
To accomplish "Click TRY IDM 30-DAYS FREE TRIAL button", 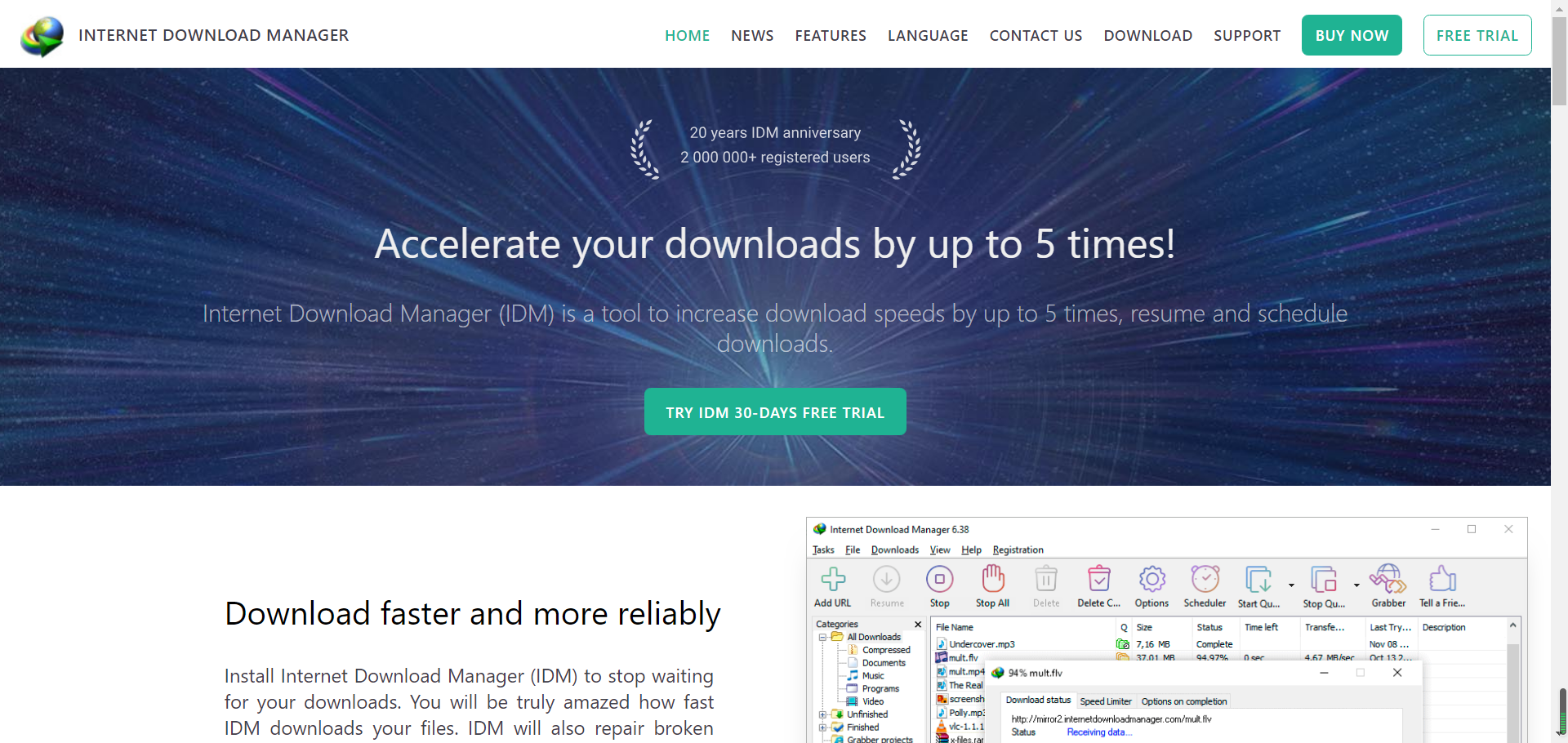I will (774, 412).
